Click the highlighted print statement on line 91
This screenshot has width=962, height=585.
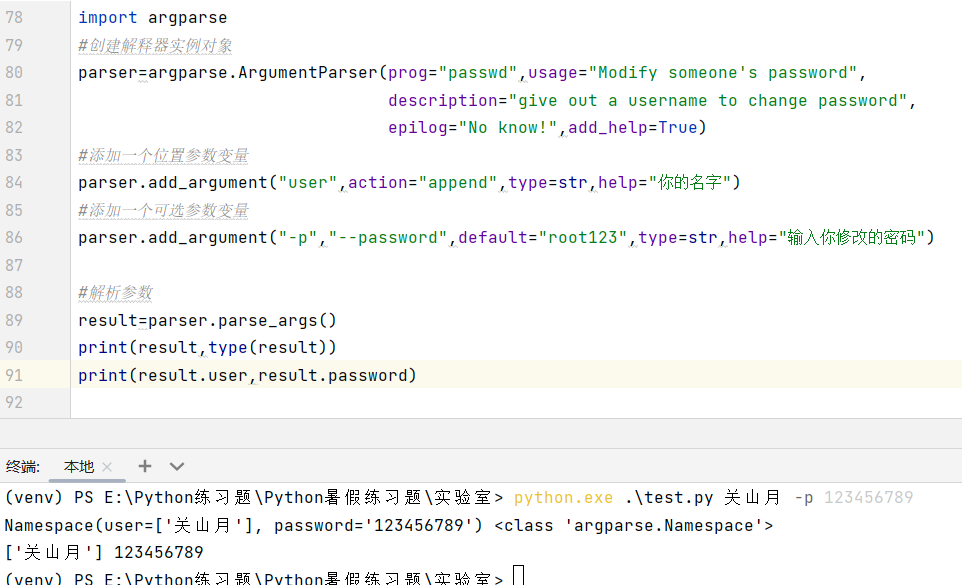pos(246,375)
